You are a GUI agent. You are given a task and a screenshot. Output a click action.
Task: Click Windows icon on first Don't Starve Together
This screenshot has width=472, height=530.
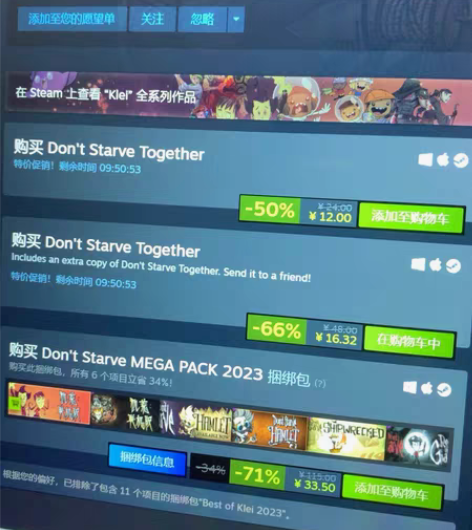(x=425, y=160)
